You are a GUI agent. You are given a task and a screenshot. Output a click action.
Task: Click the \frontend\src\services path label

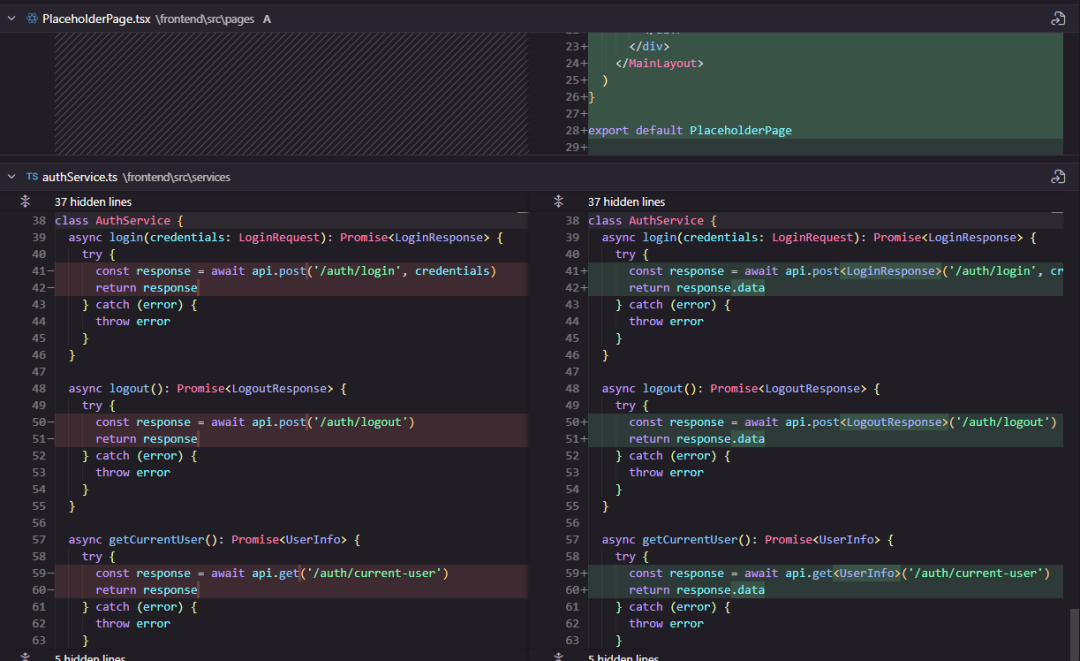click(x=177, y=177)
